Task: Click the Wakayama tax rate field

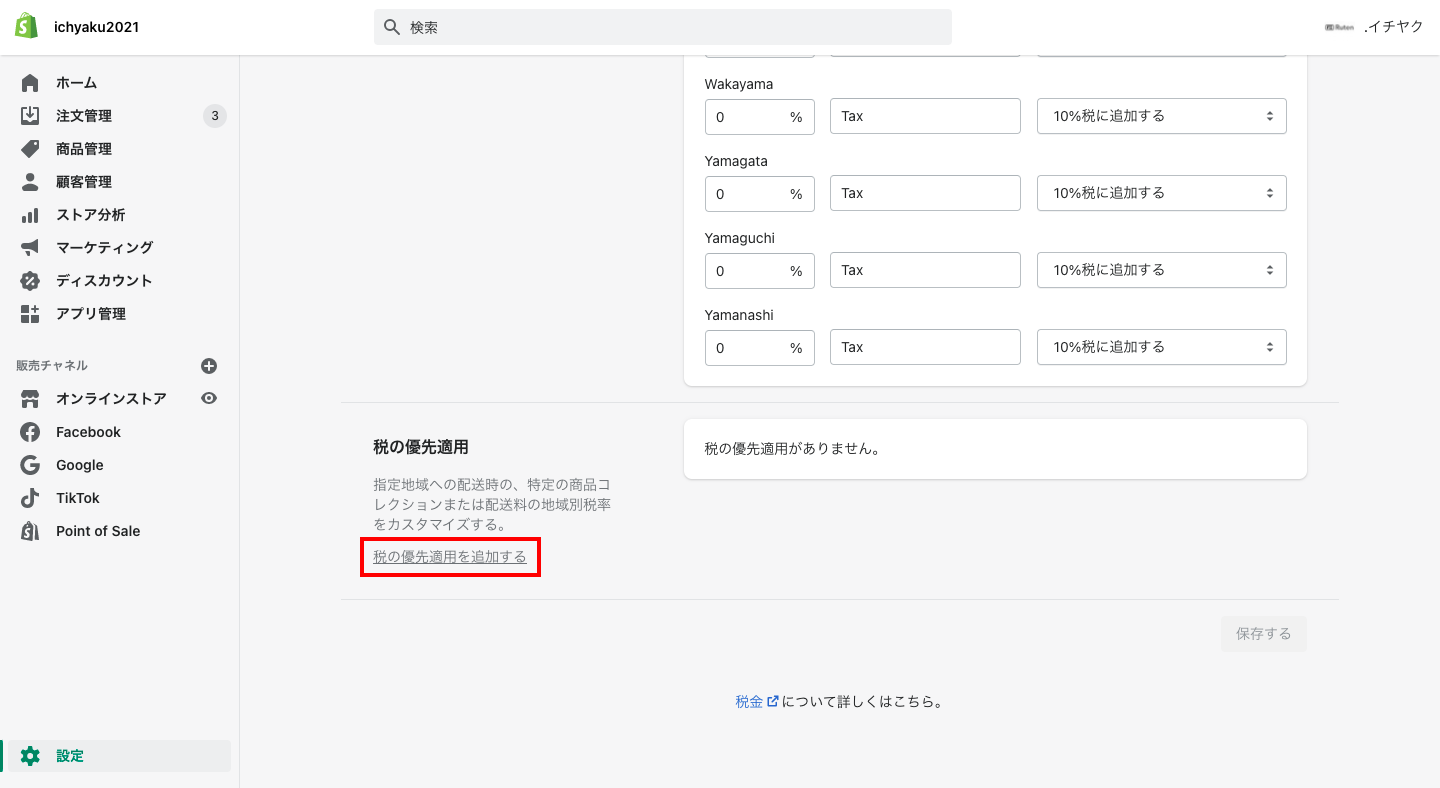Action: pos(760,116)
